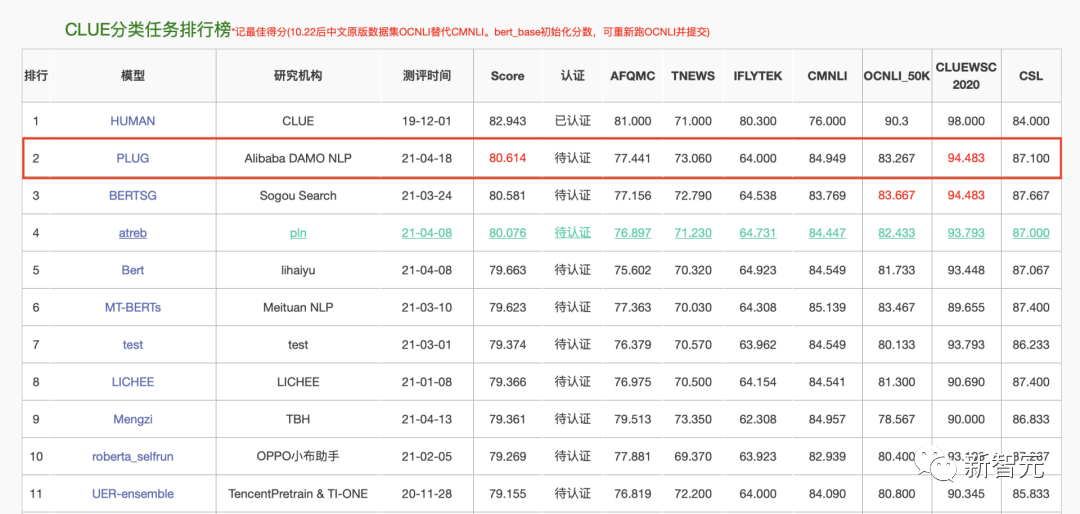Select the date 20-11-28

(x=426, y=493)
